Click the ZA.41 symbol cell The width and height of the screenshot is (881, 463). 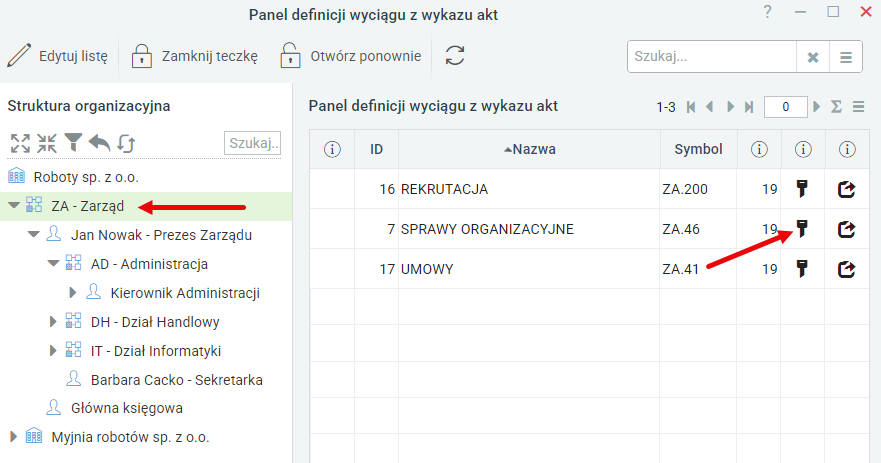pos(698,269)
